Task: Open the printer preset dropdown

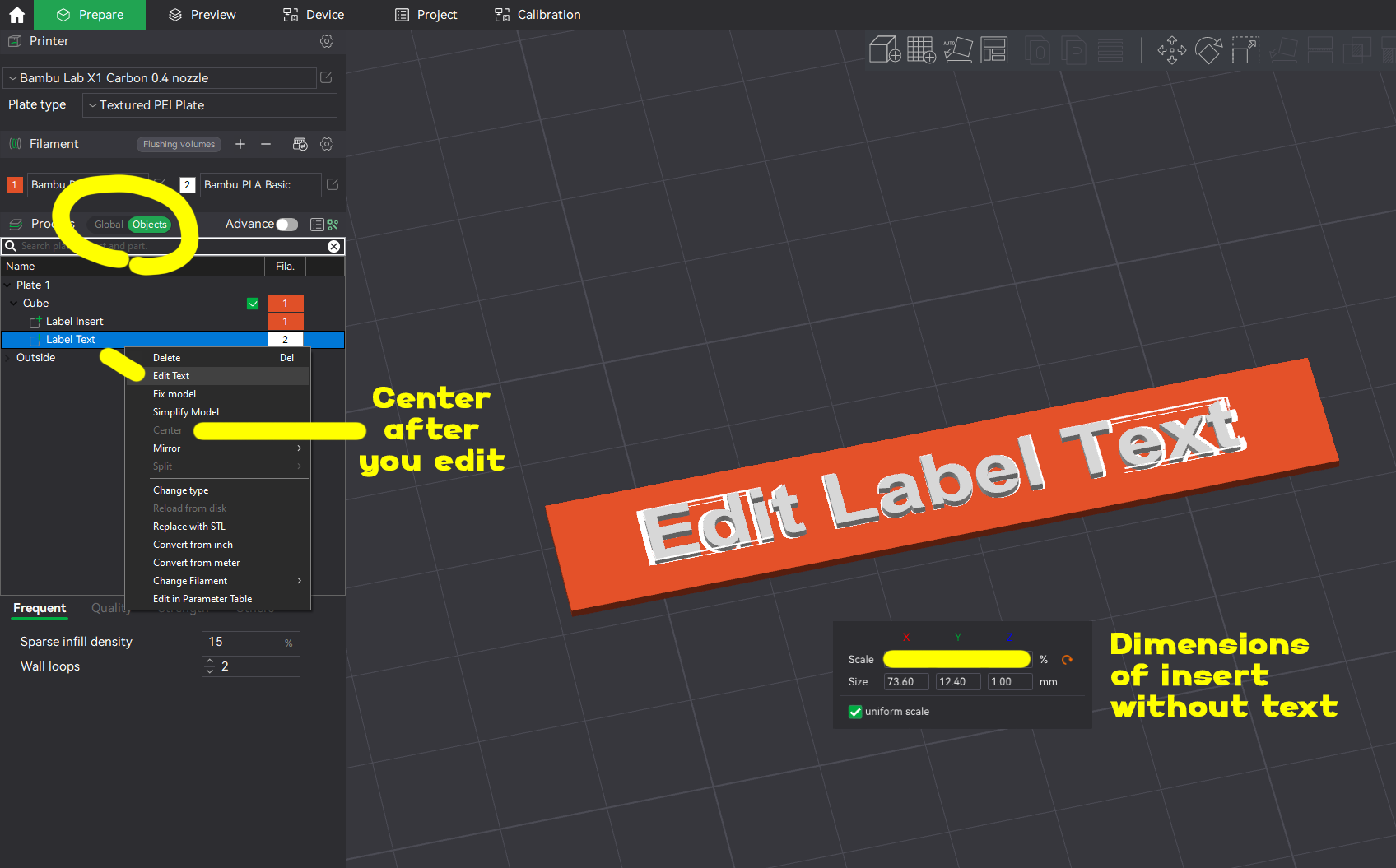Action: click(161, 78)
